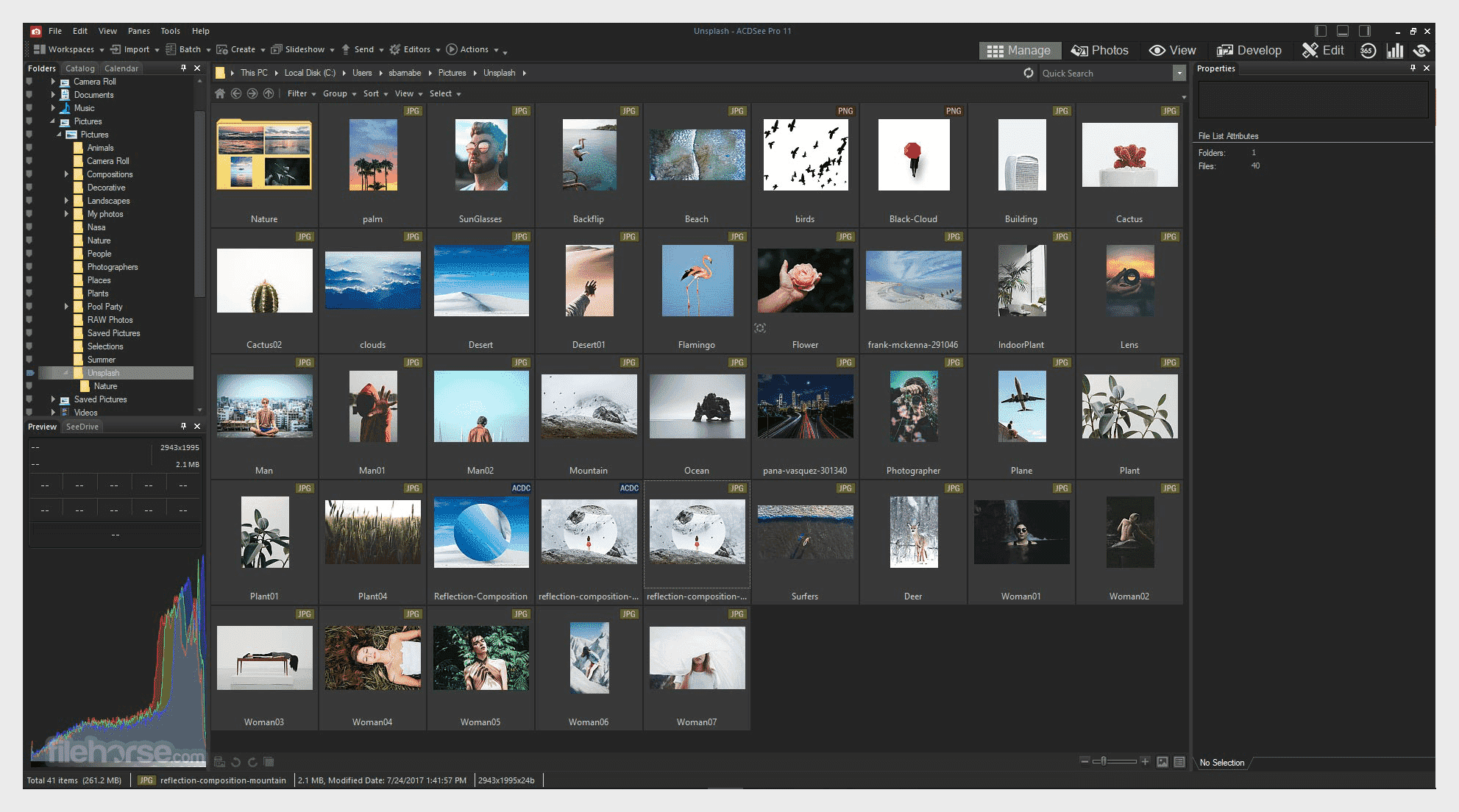Click the zoom-out minus beside thumbnail slider
The height and width of the screenshot is (812, 1459).
(1085, 761)
